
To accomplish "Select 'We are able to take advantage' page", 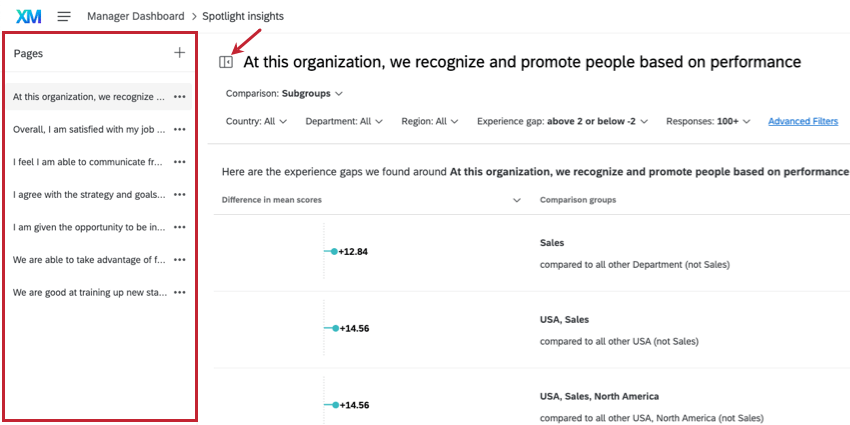I will click(x=89, y=260).
